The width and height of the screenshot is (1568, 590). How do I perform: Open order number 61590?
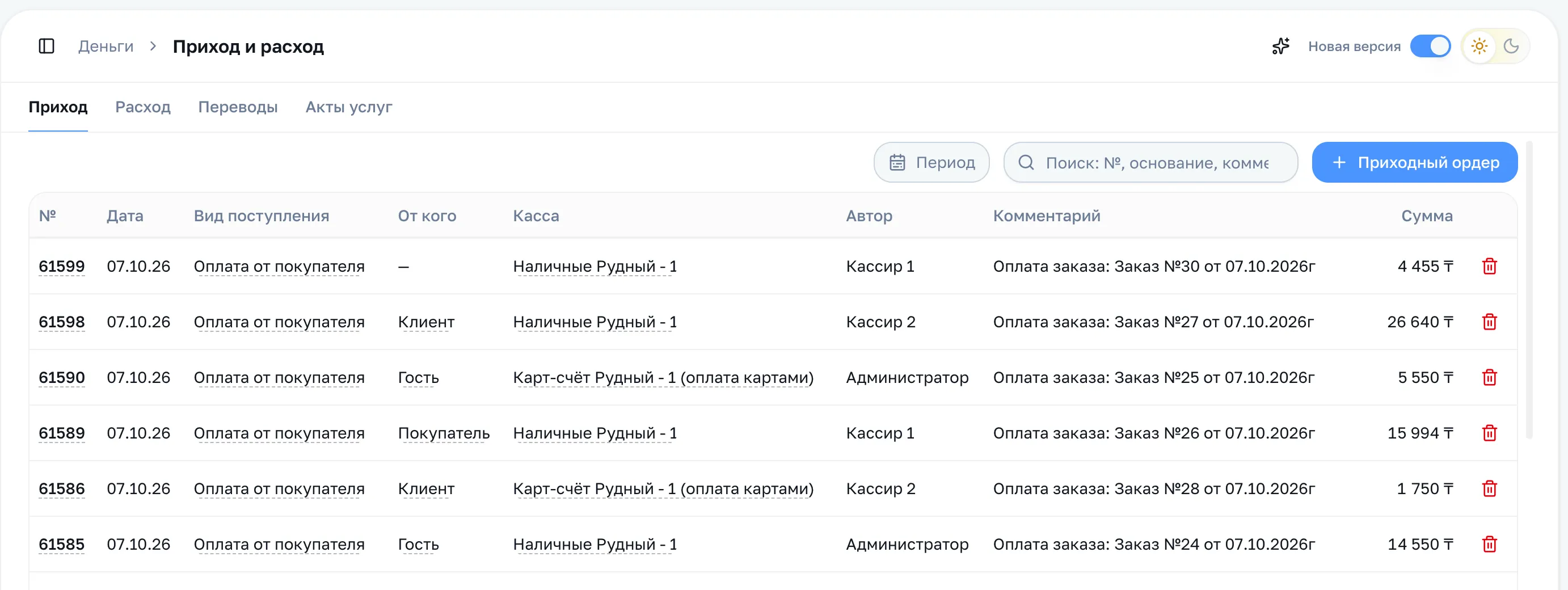[61, 377]
